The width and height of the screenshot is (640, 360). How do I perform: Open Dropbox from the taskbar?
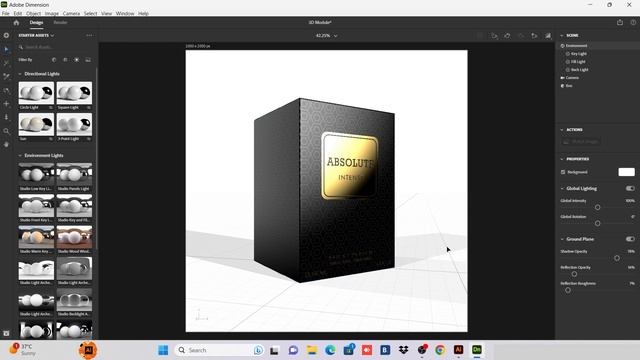[x=403, y=350]
